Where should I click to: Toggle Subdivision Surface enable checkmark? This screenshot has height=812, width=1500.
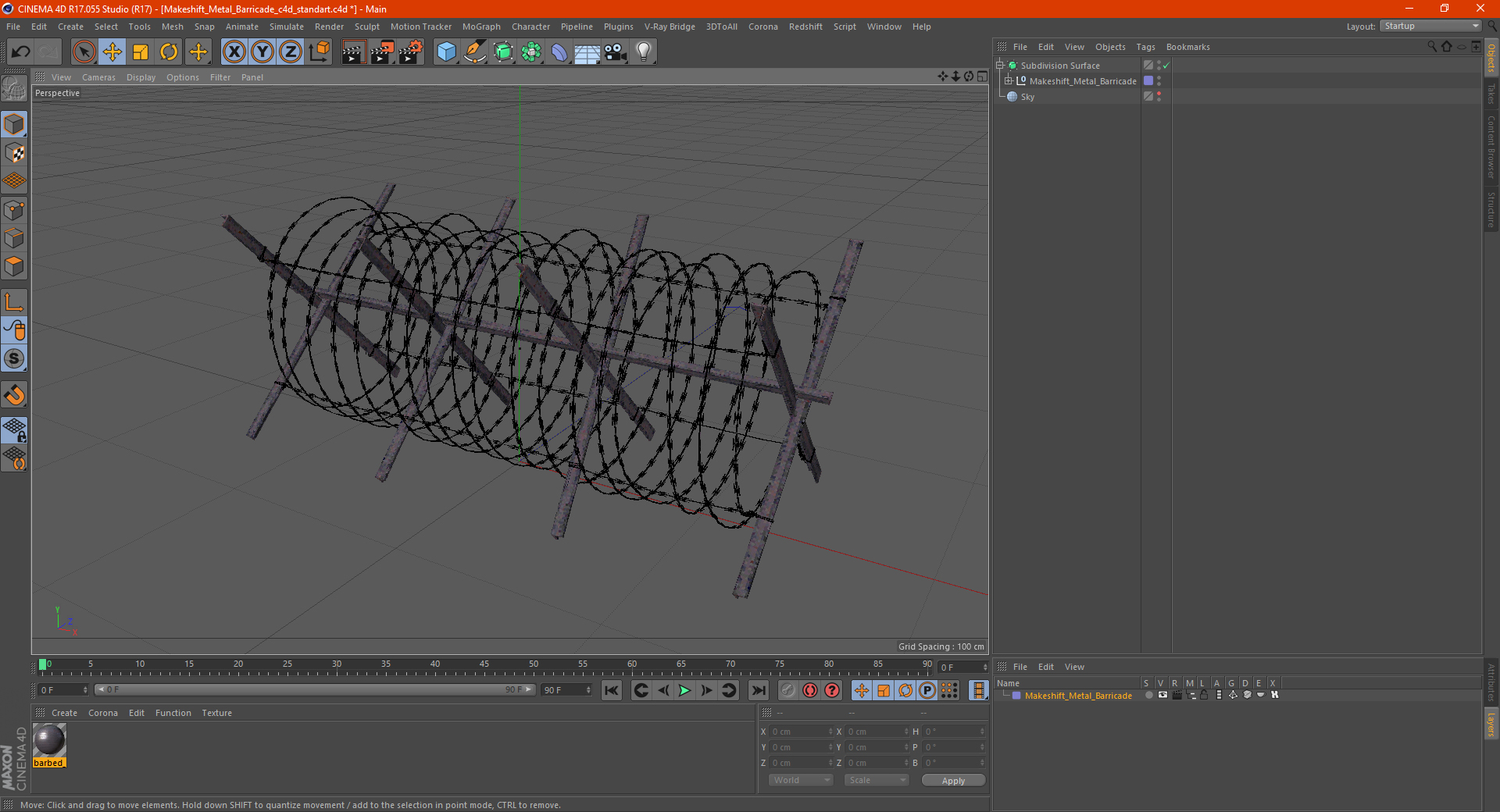pos(1166,66)
